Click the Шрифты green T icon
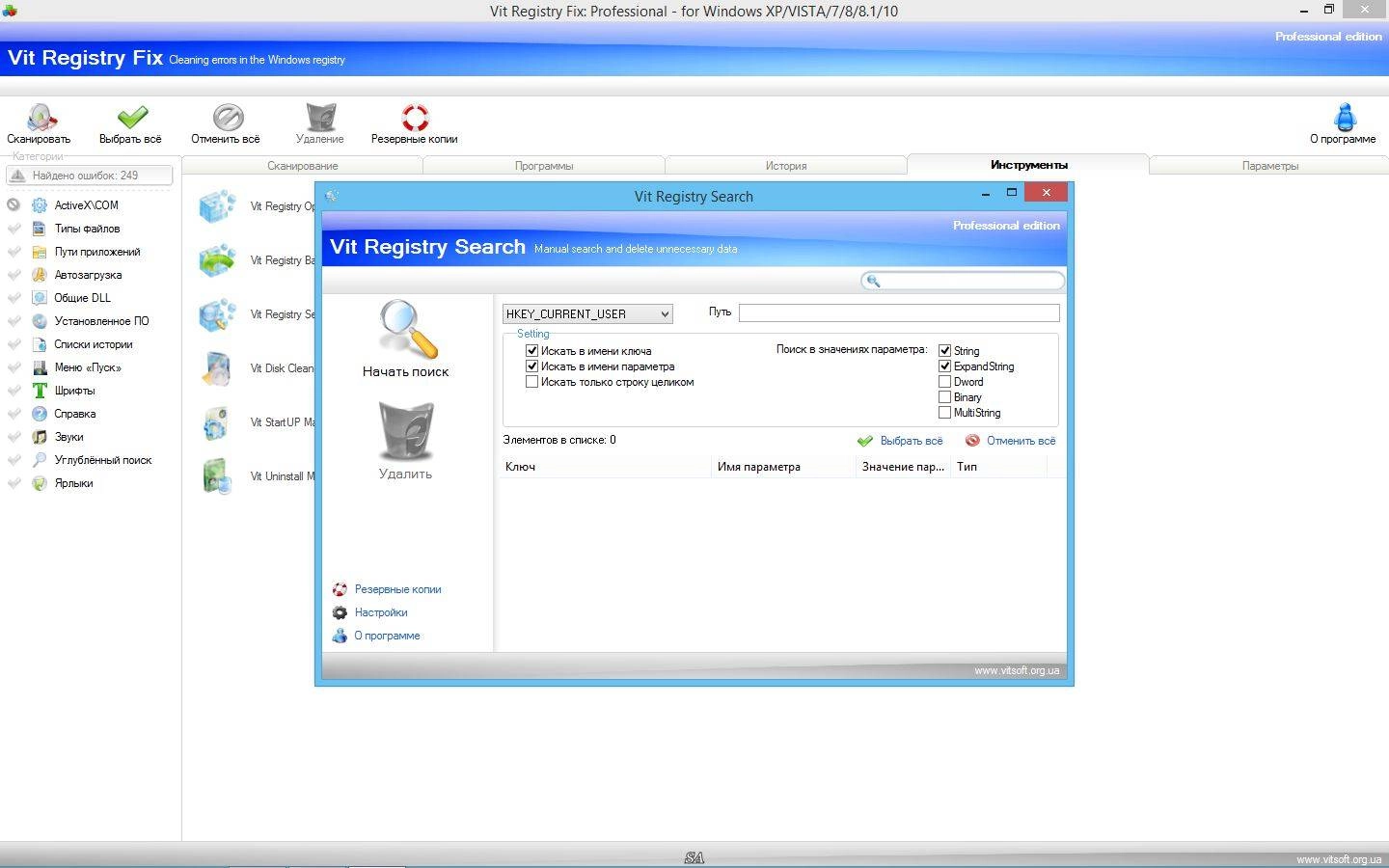This screenshot has height=868, width=1389. [40, 391]
